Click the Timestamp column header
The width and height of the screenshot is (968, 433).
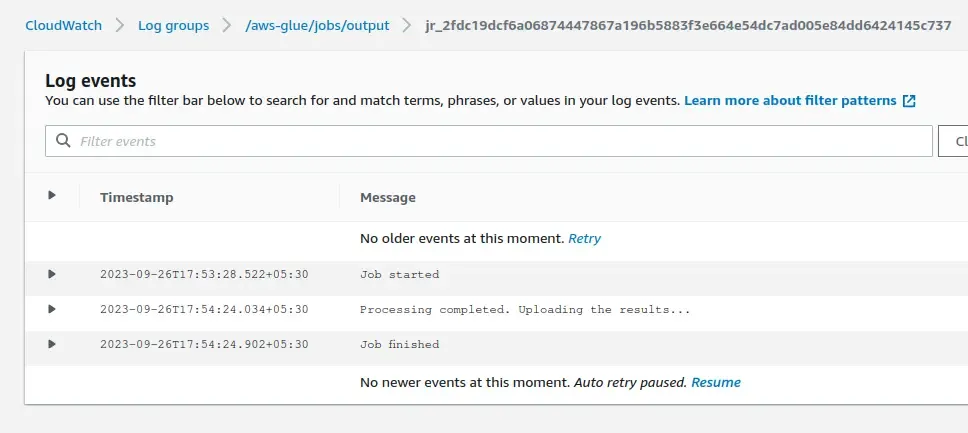click(137, 197)
